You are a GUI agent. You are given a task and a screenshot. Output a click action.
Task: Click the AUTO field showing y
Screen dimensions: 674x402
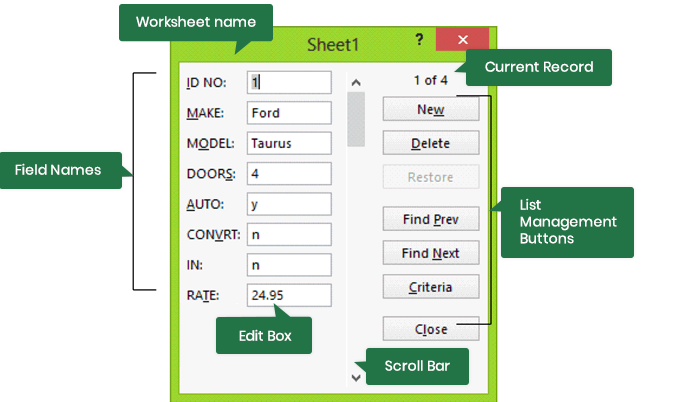coord(288,204)
